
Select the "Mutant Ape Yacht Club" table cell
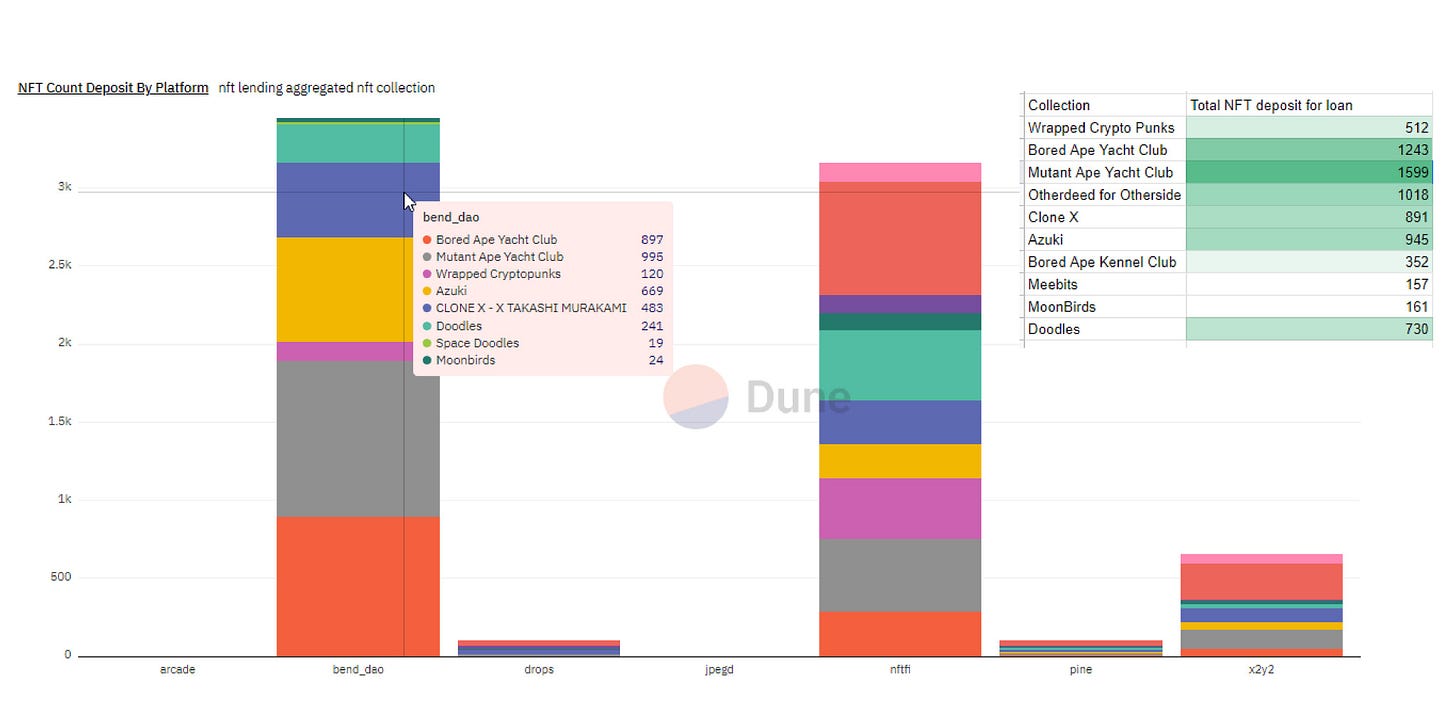pos(1105,172)
